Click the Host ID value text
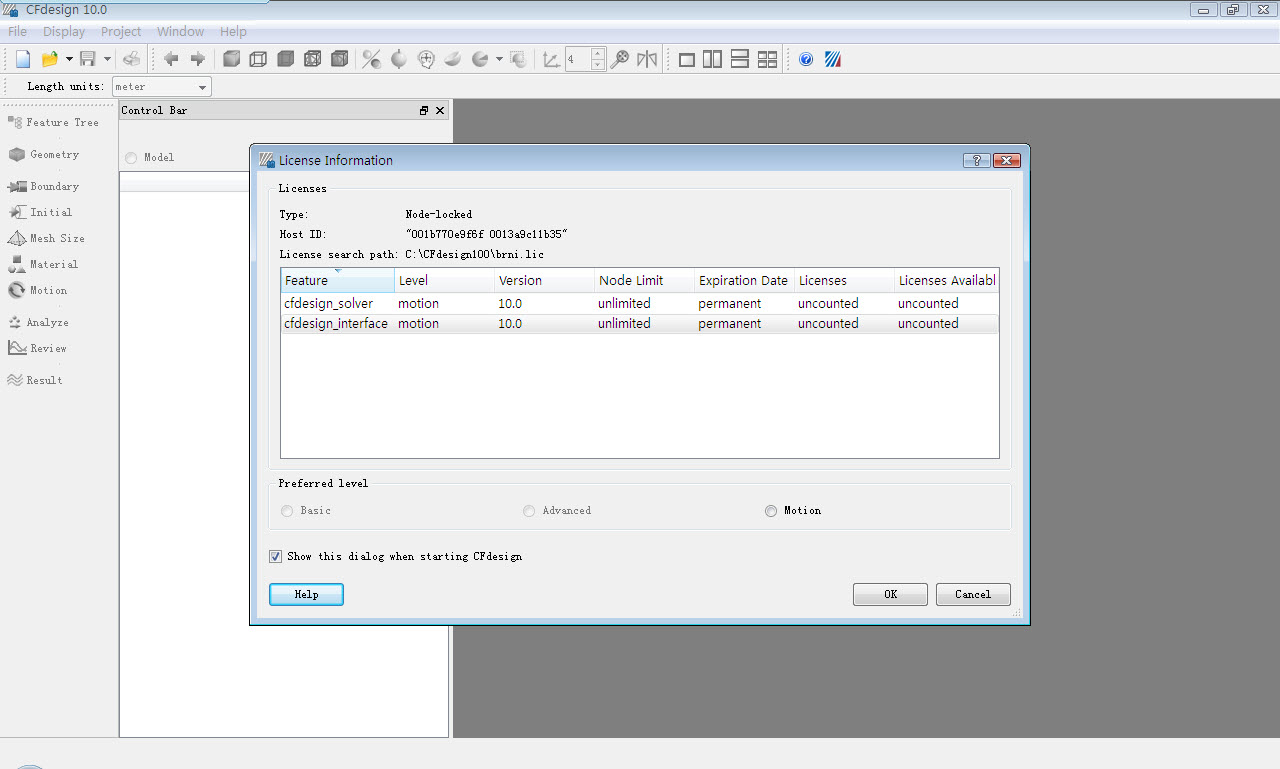The width and height of the screenshot is (1280, 769). tap(486, 234)
